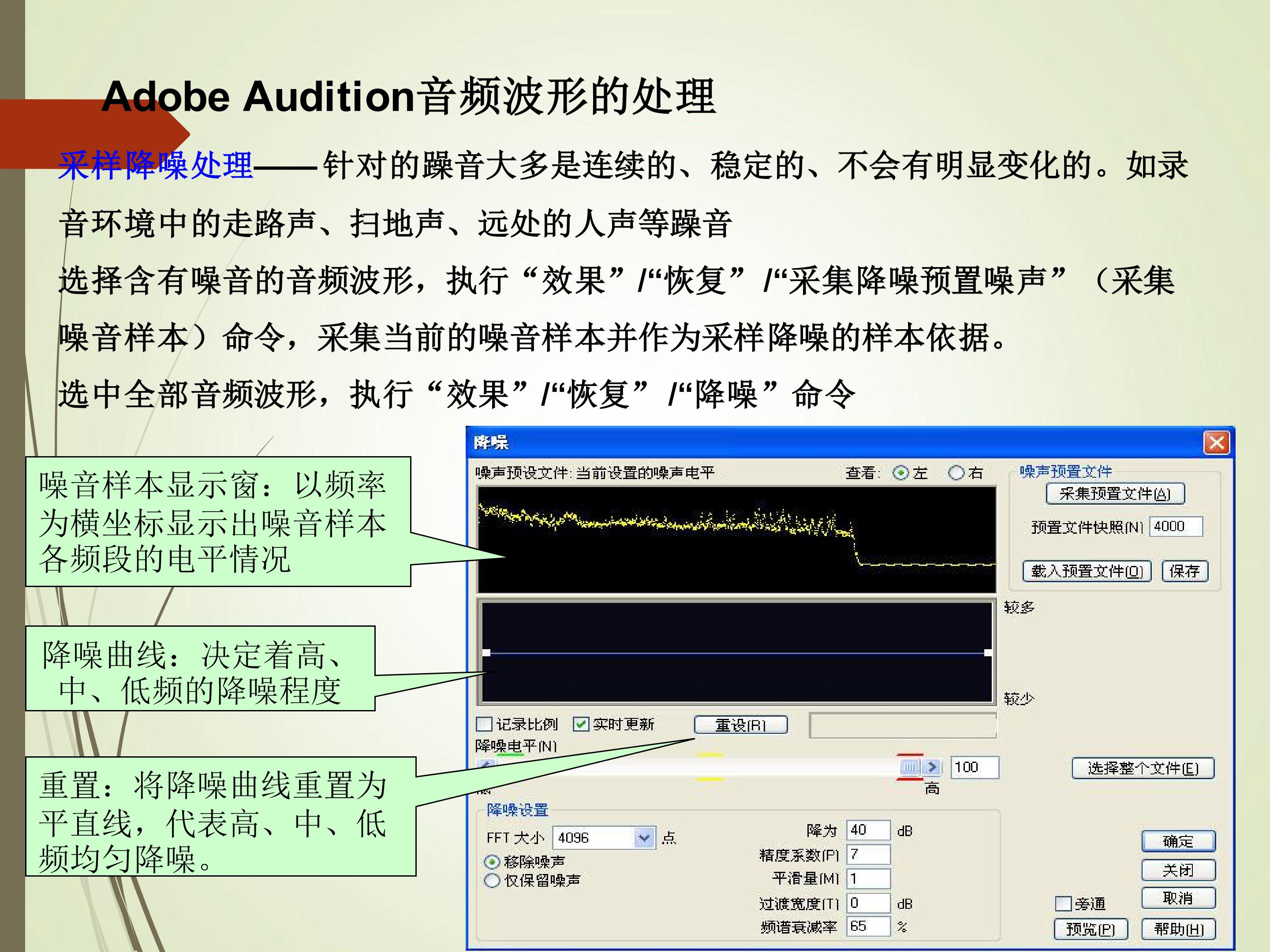Reset the curve with 重设 button
Image resolution: width=1270 pixels, height=952 pixels.
pos(741,725)
